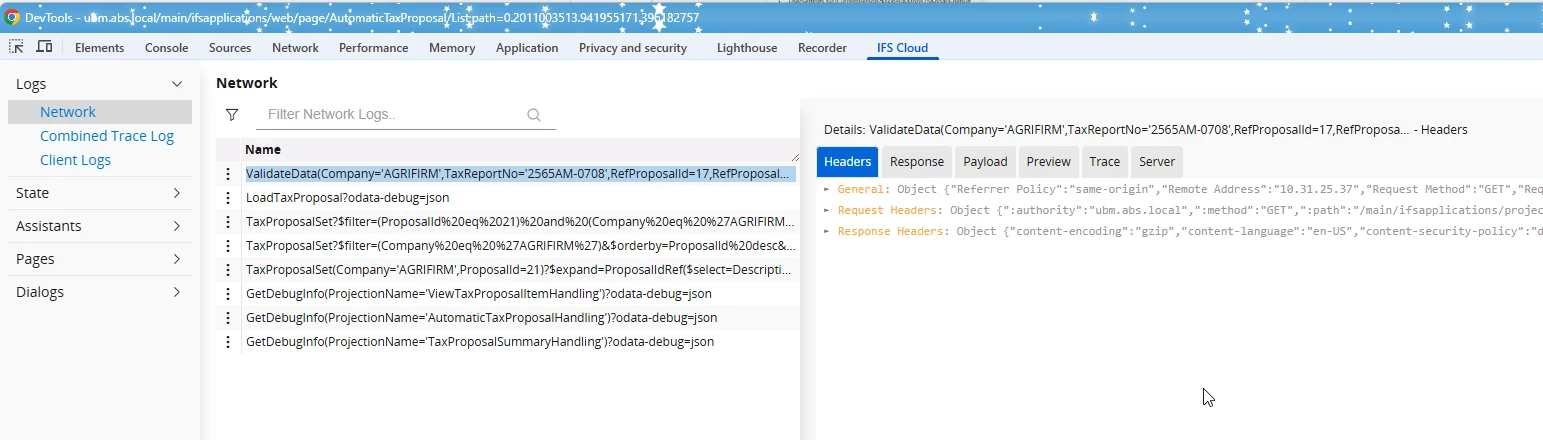This screenshot has width=1543, height=440.
Task: Select the Payload details tab
Action: (985, 161)
